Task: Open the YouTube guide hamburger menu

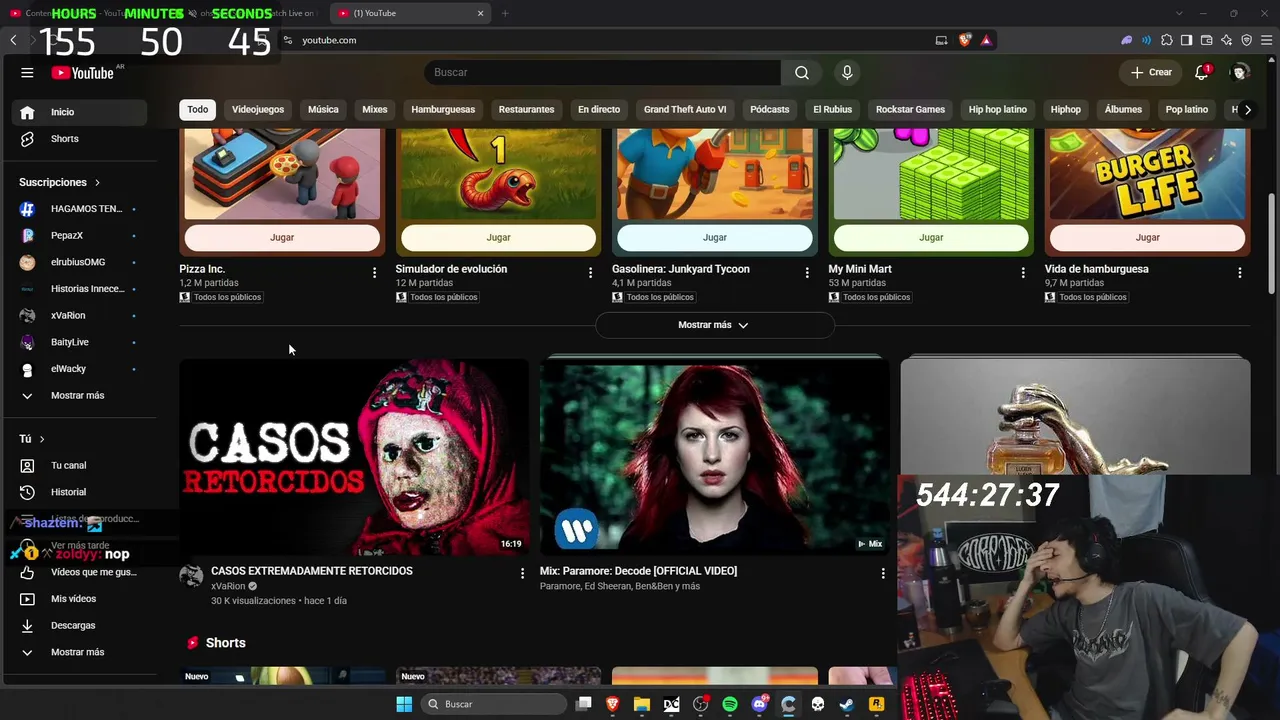Action: click(27, 73)
